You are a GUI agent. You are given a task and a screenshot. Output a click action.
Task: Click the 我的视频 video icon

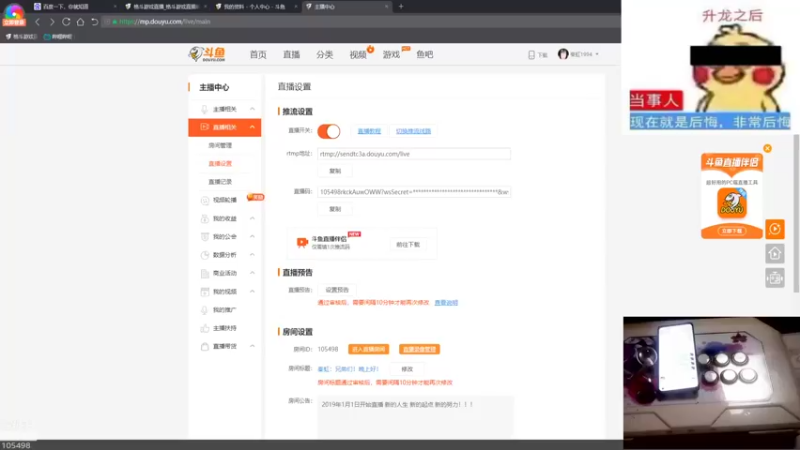[205, 292]
